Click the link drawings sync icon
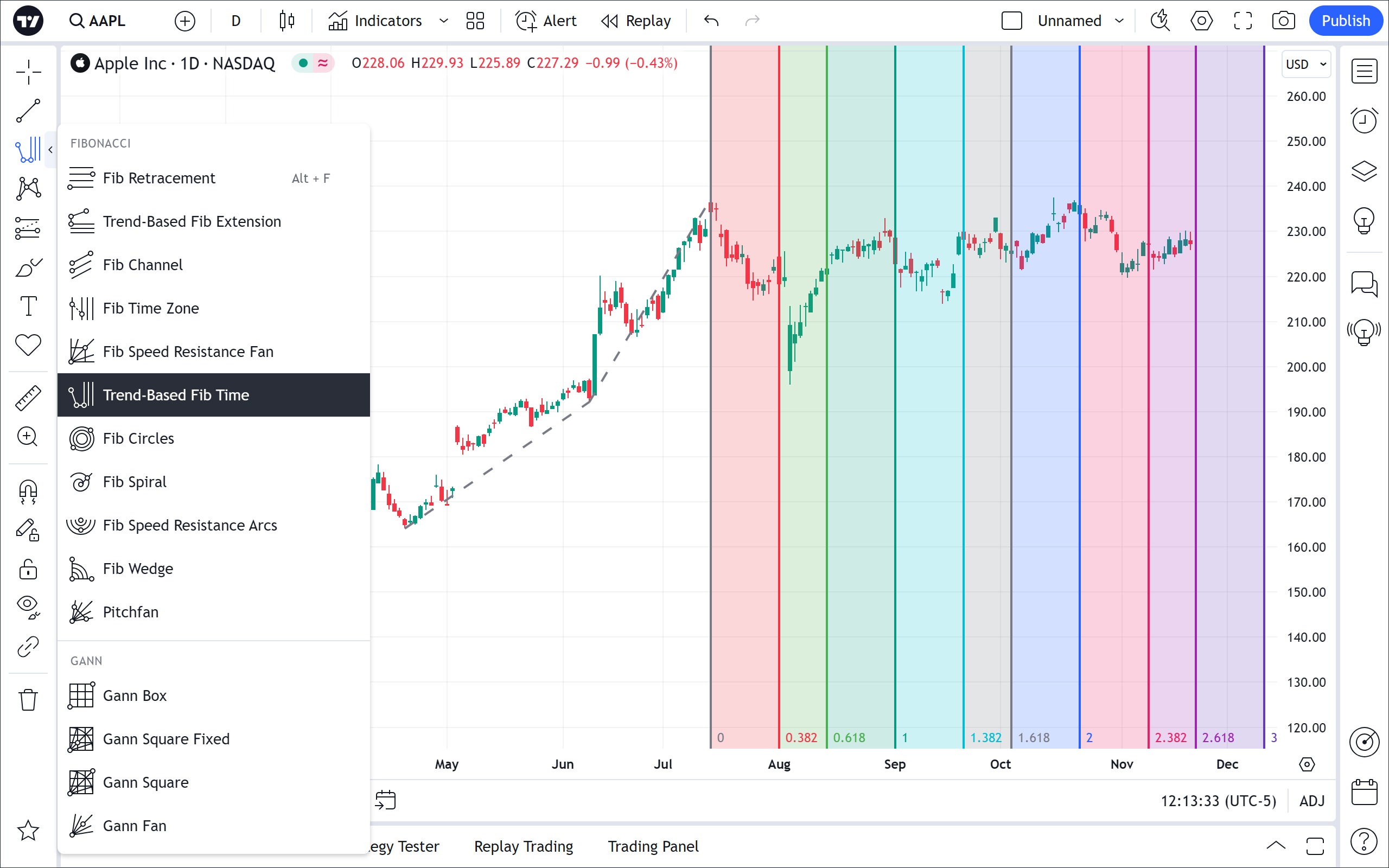Image resolution: width=1389 pixels, height=868 pixels. click(28, 647)
